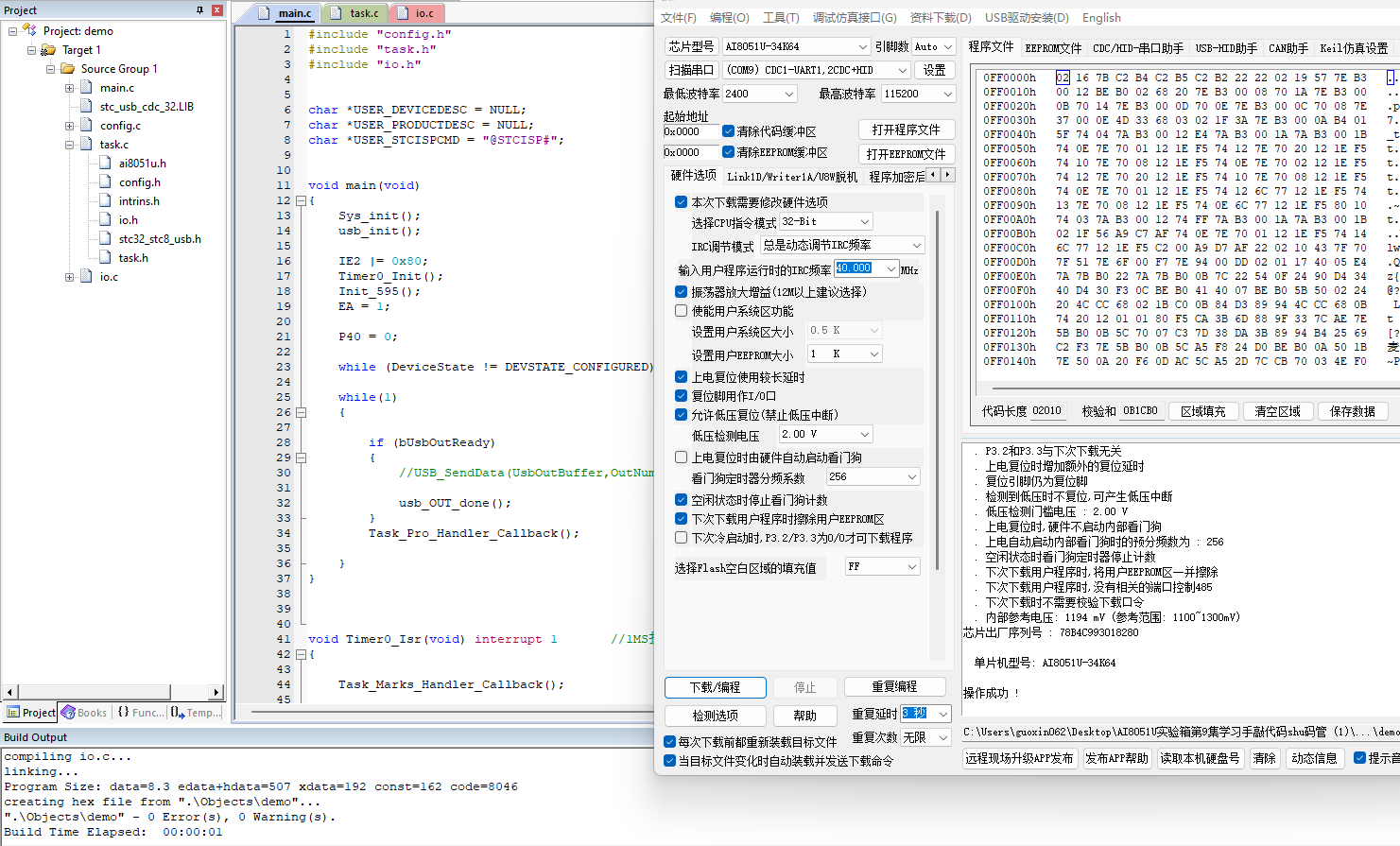The height and width of the screenshot is (846, 1400).
Task: Open the COM9 serial port dropdown
Action: click(817, 70)
